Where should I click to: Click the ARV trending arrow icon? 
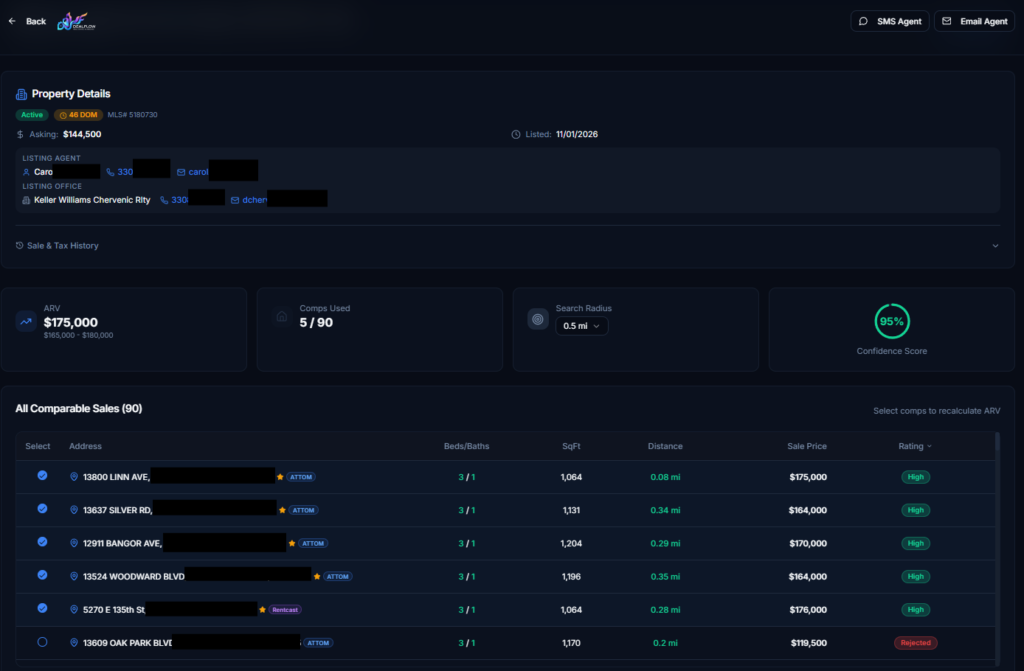coord(26,321)
